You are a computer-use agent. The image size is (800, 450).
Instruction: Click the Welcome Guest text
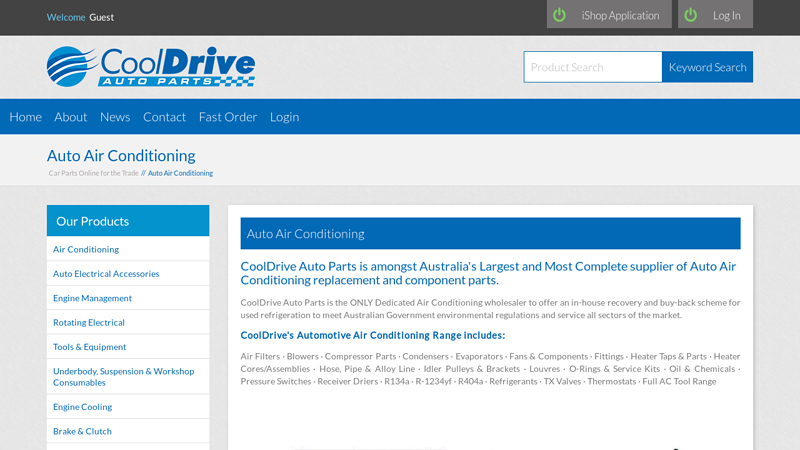80,17
